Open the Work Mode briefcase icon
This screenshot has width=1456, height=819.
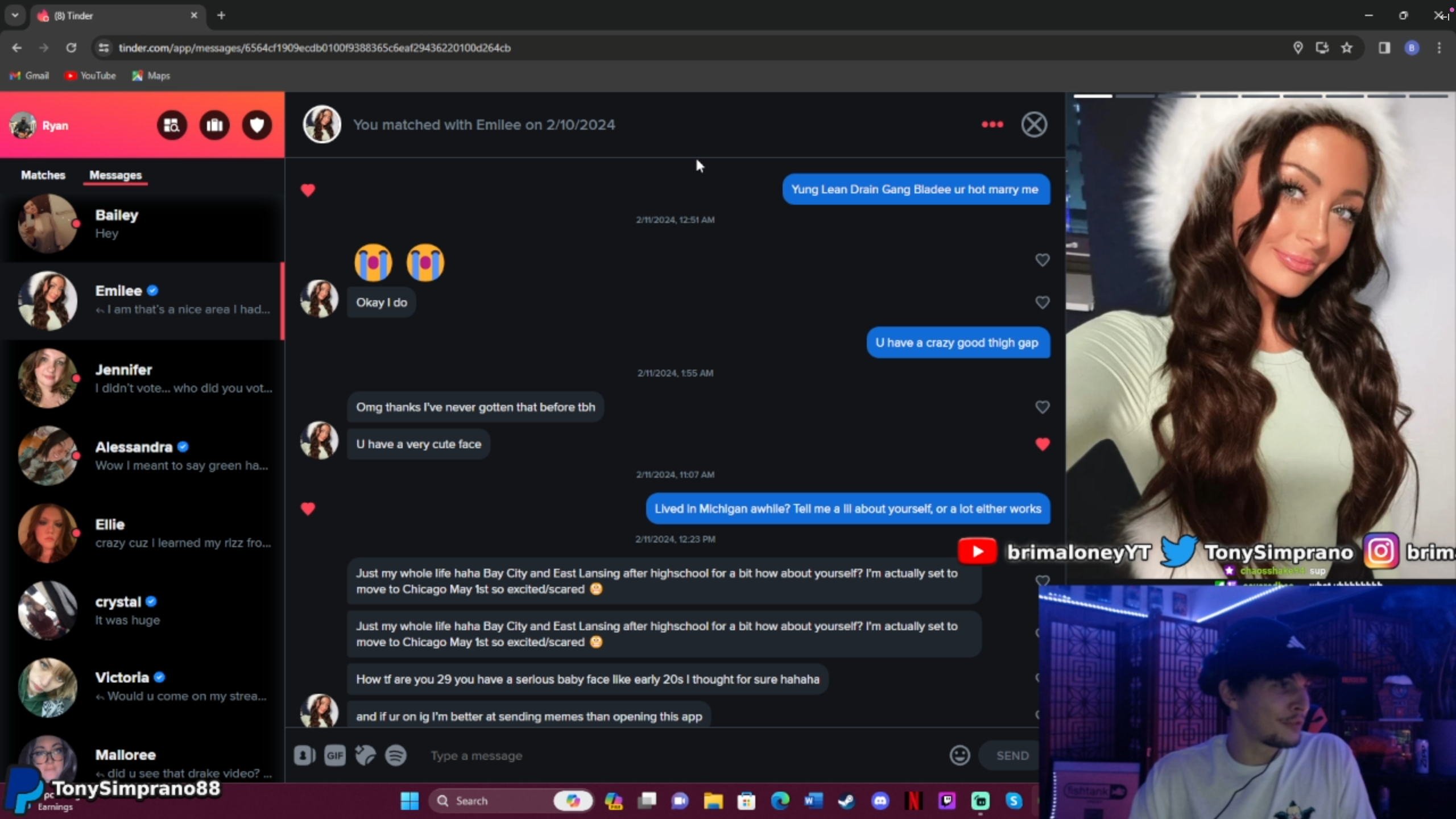(x=214, y=125)
